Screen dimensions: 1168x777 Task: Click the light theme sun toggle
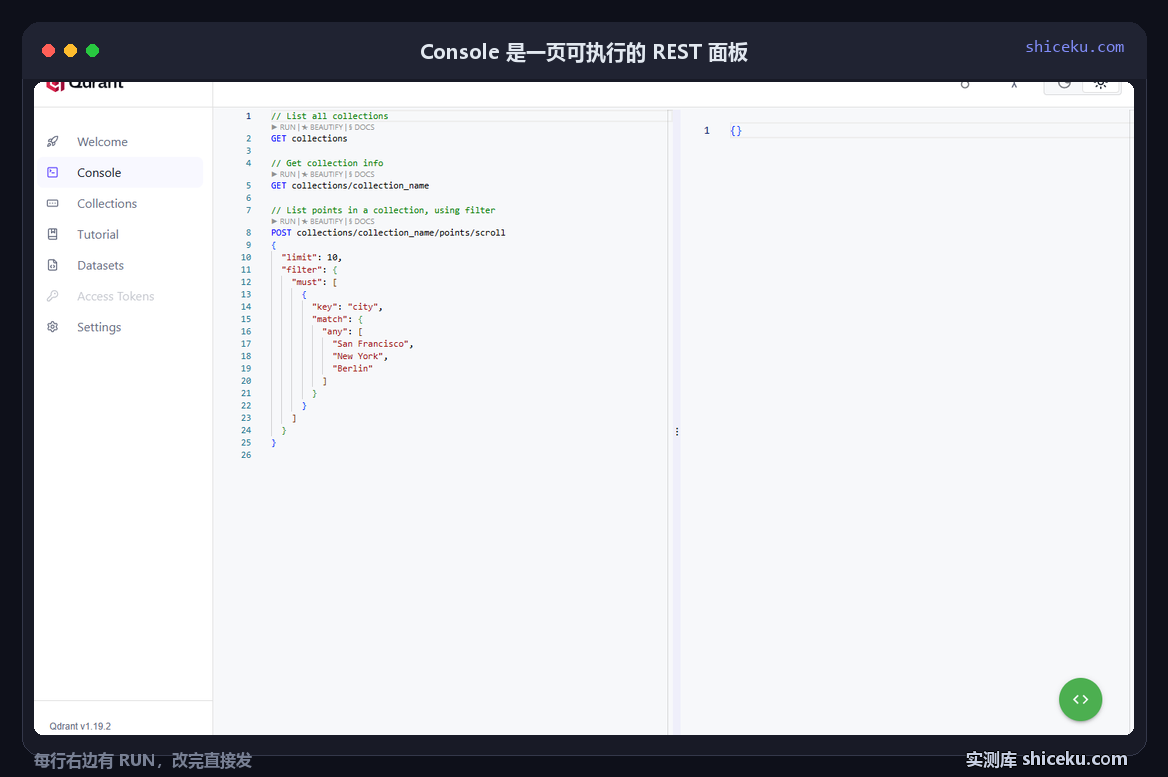1100,84
